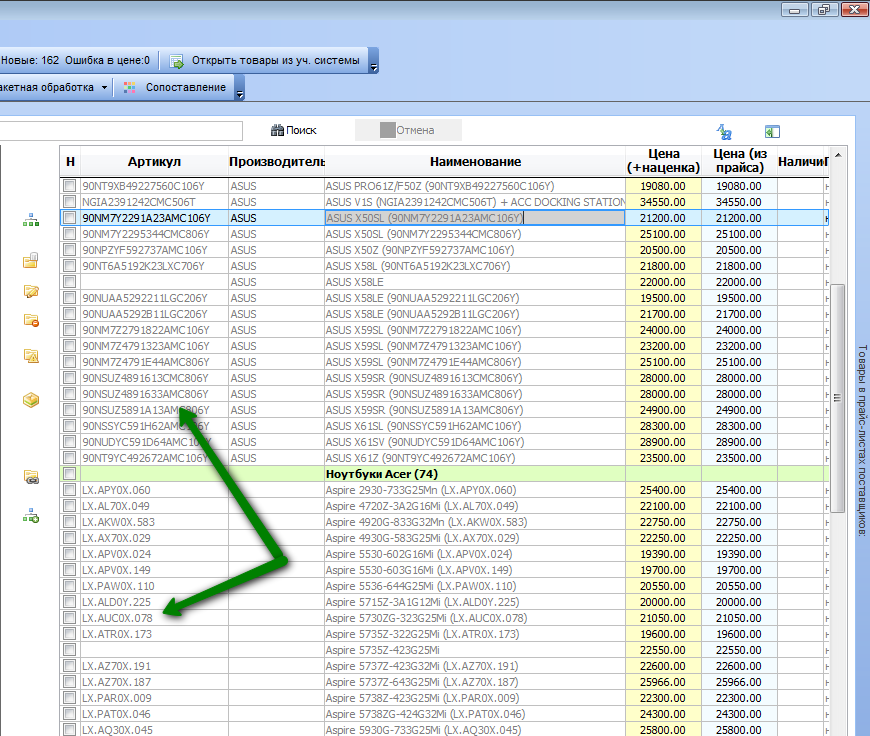Tick checkbox for selected 90NM7Y2291A23AMC106Y row
The height and width of the screenshot is (736, 870).
(x=69, y=218)
